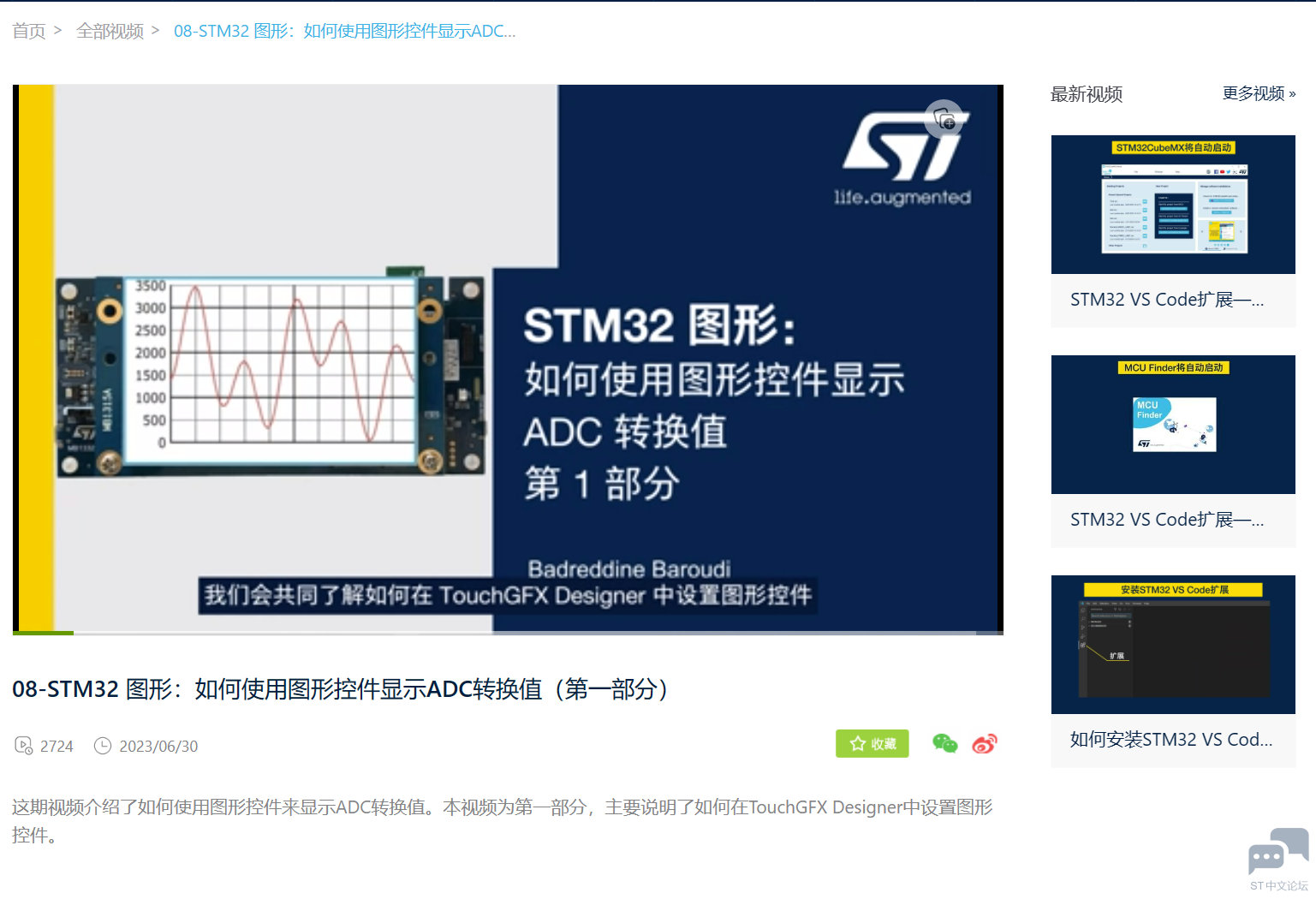Open the MCU Finder将自动启动 video thumbnail

1173,425
